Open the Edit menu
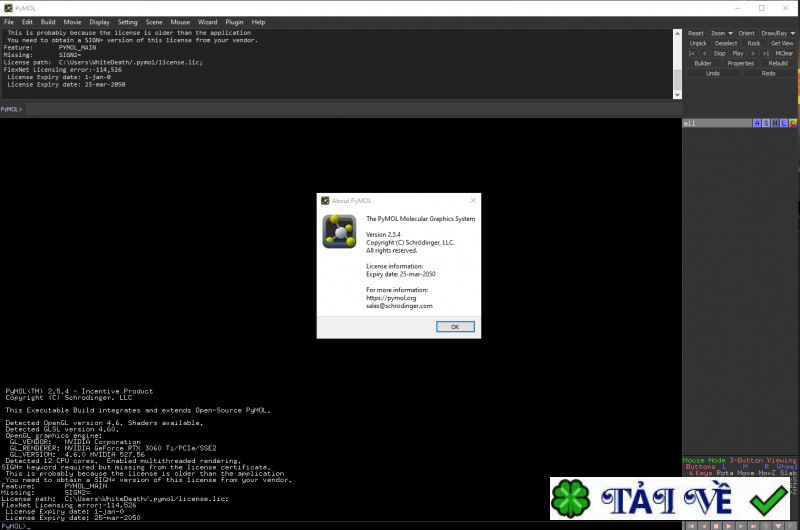Viewport: 800px width, 530px height. (27, 22)
